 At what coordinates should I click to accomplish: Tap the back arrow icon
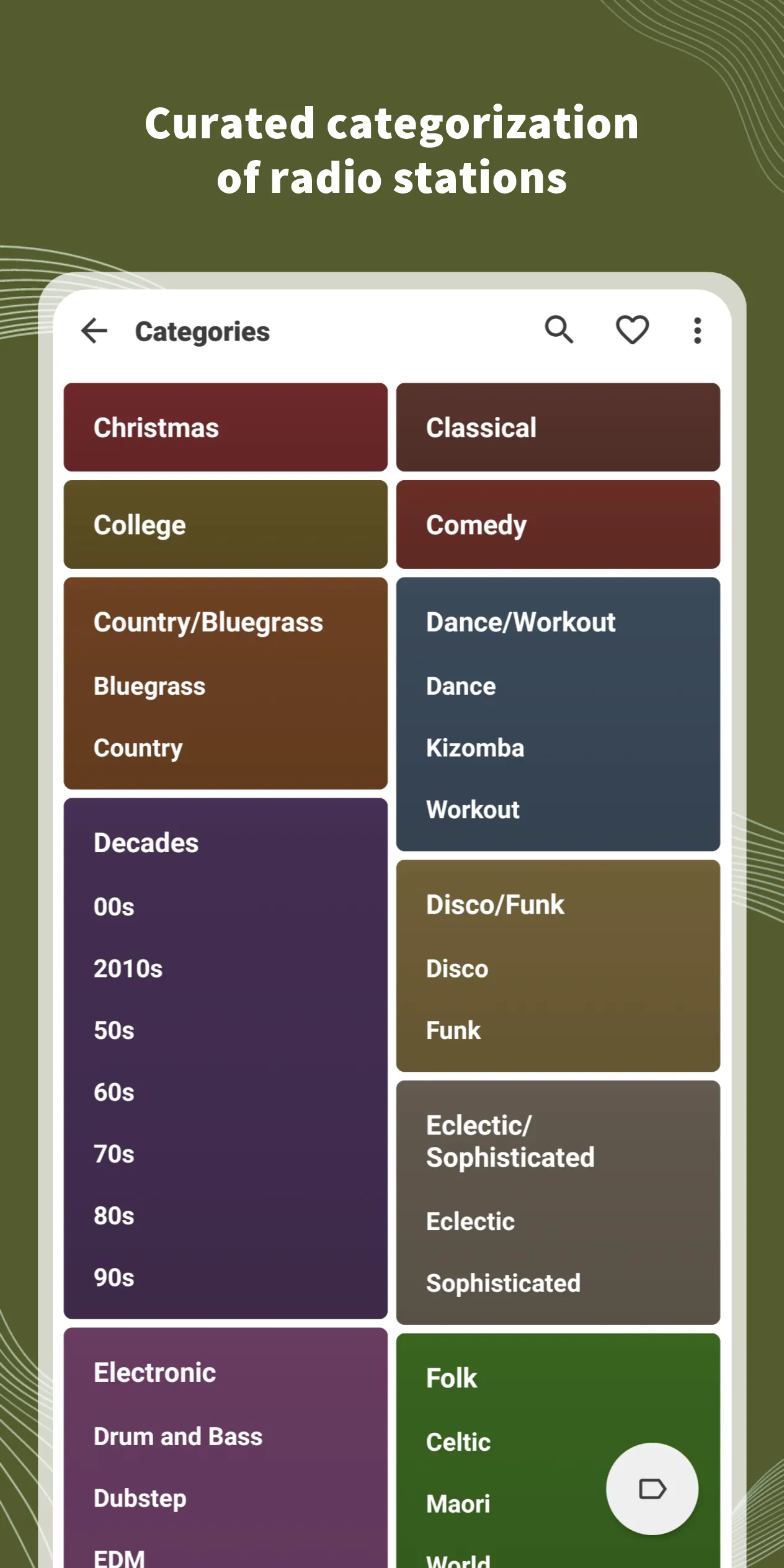tap(94, 331)
